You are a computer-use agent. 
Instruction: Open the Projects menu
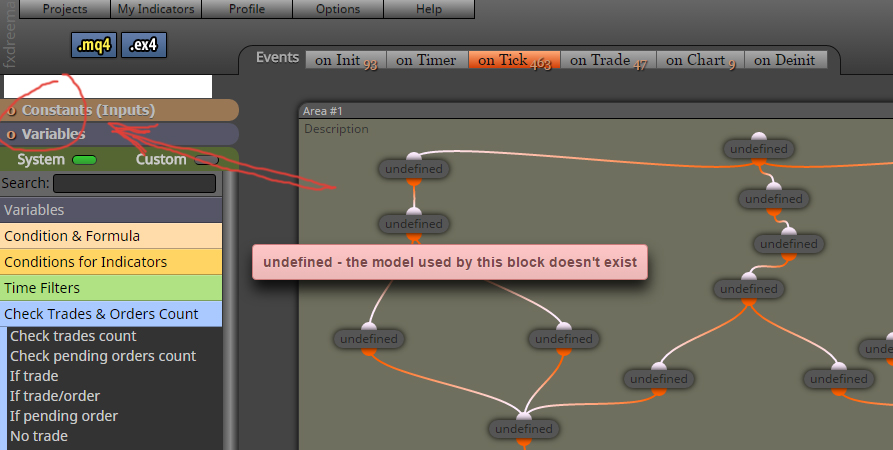65,9
